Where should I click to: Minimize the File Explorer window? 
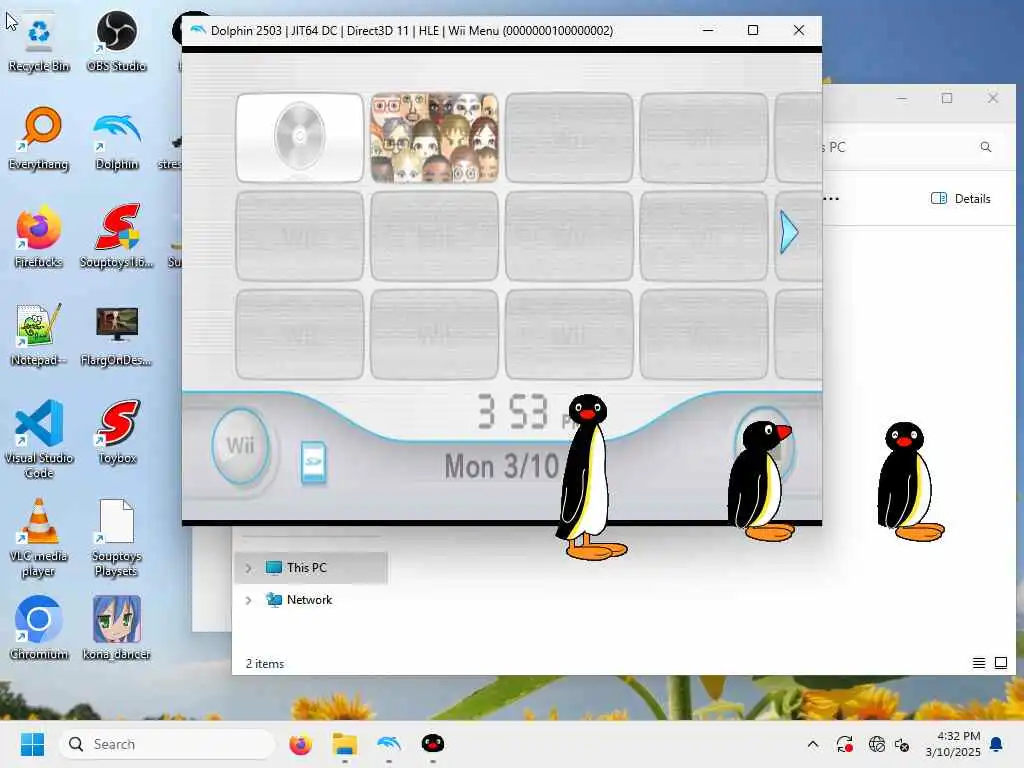coord(901,98)
